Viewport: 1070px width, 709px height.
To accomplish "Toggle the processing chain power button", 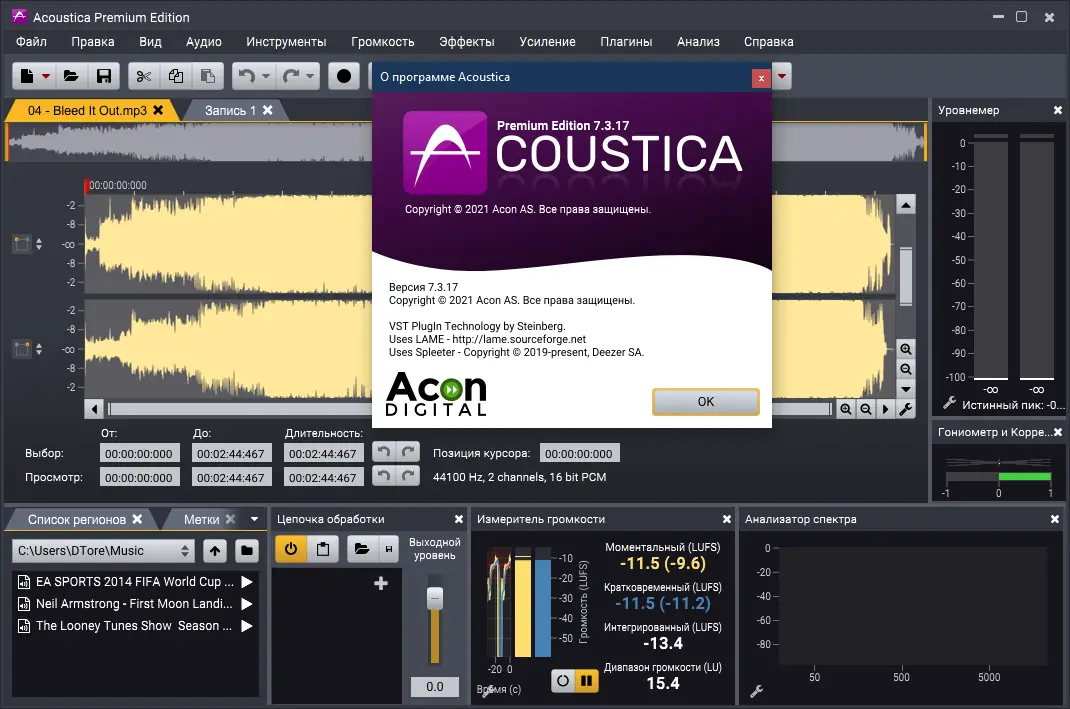I will coord(291,549).
